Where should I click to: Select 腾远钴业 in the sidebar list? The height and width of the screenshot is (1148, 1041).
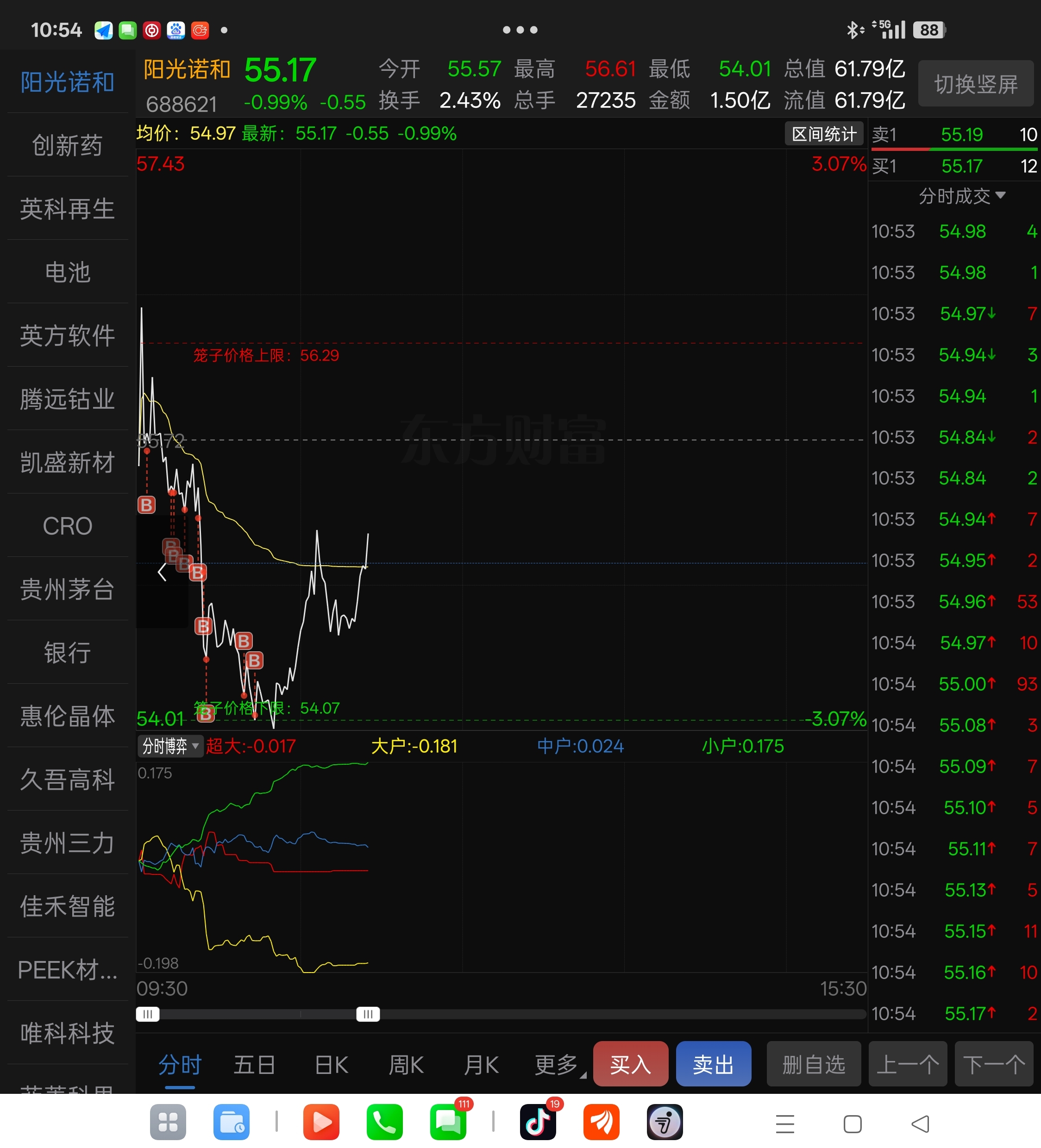click(68, 399)
